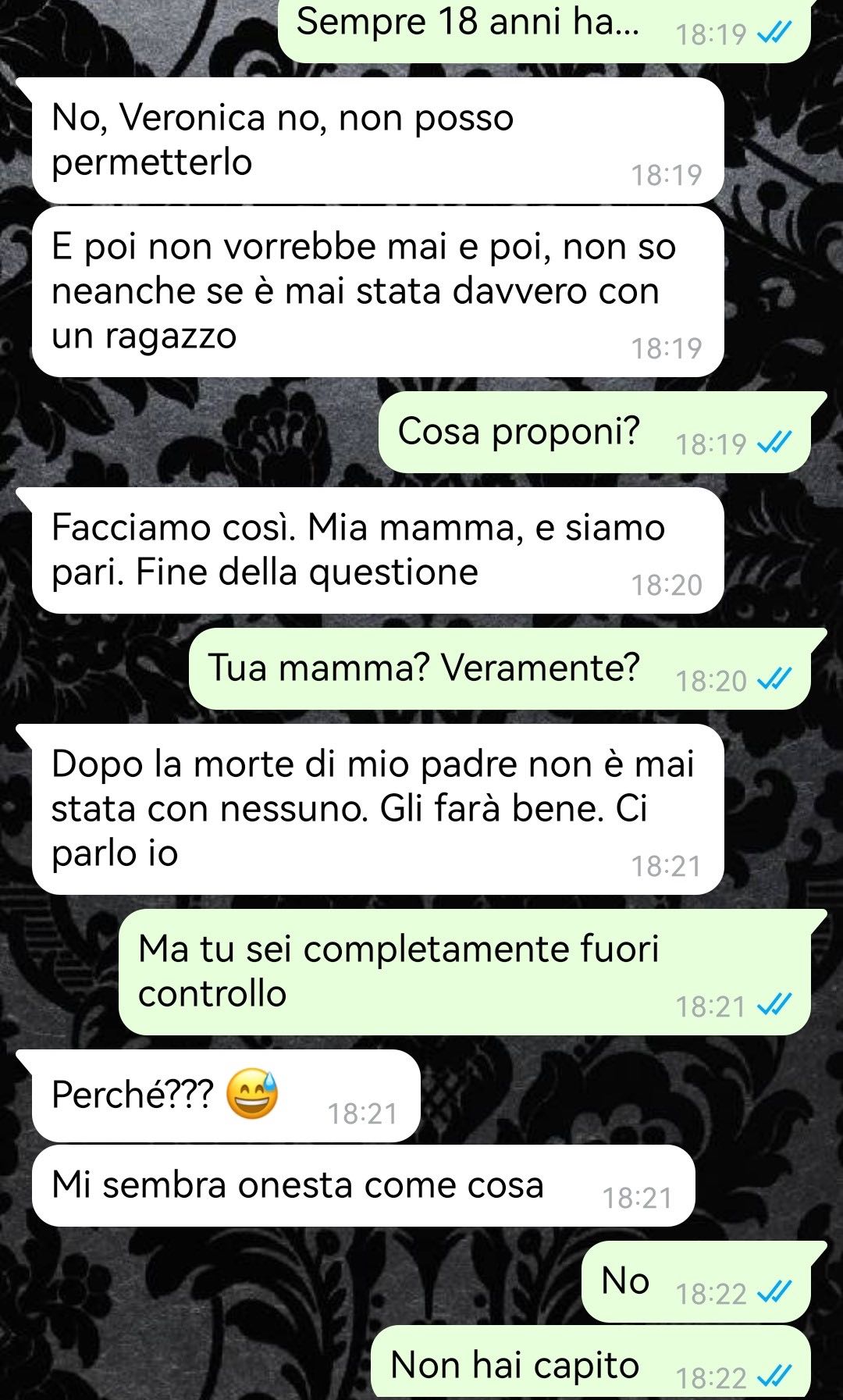The height and width of the screenshot is (1400, 843).
Task: Tap blue ticks on 'fuori controllo' message
Action: click(x=774, y=1005)
